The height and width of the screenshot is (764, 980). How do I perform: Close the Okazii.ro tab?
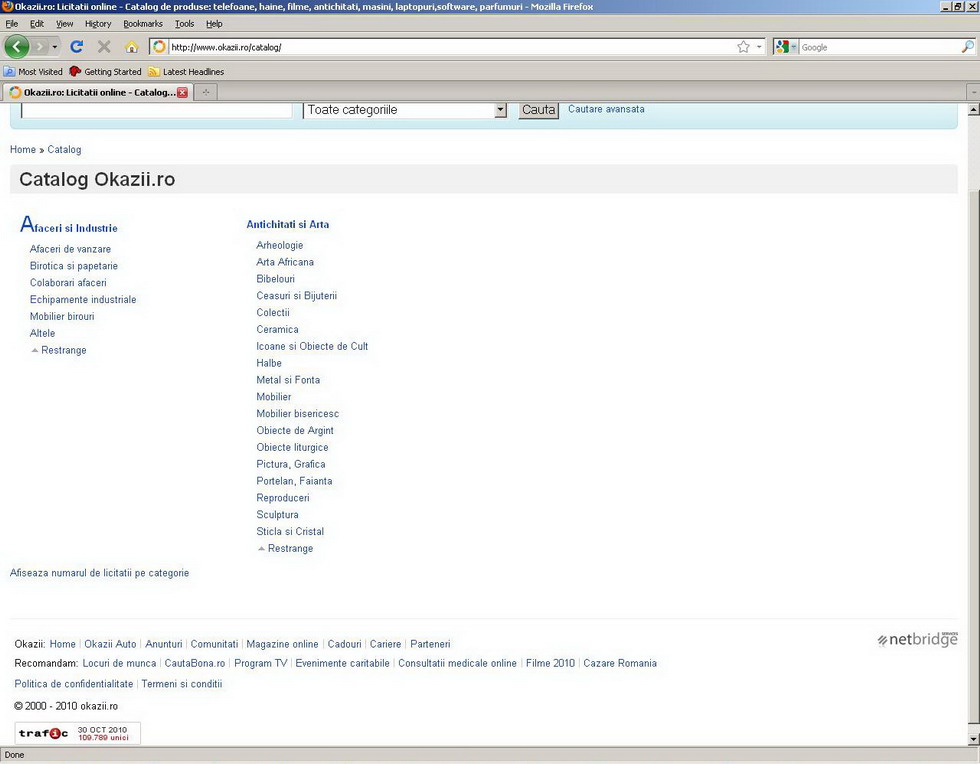[182, 92]
